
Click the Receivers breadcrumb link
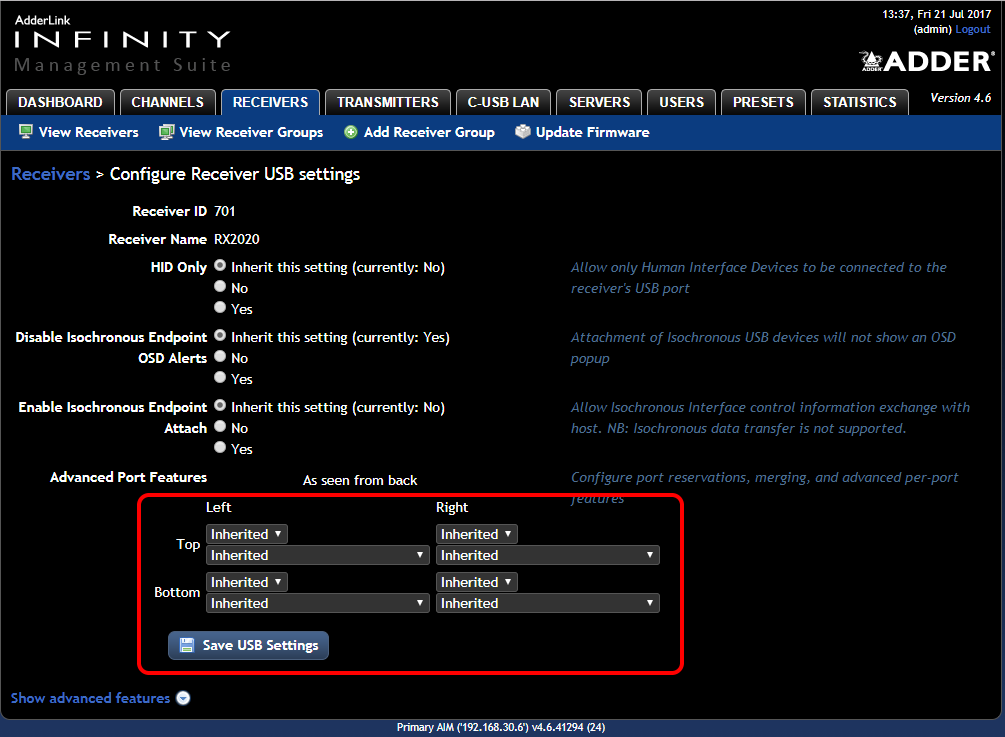51,174
